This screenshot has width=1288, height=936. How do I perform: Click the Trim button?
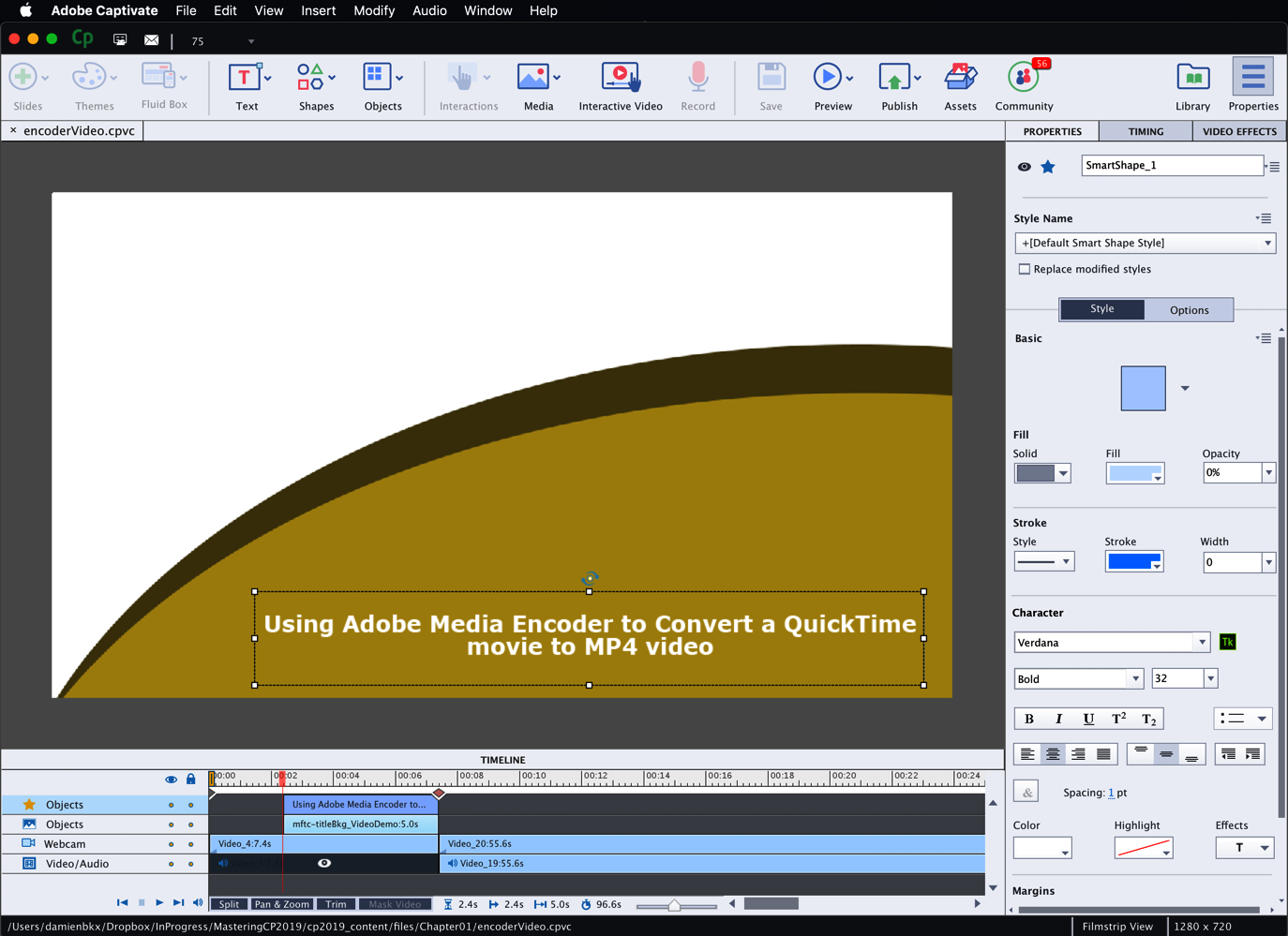(337, 904)
